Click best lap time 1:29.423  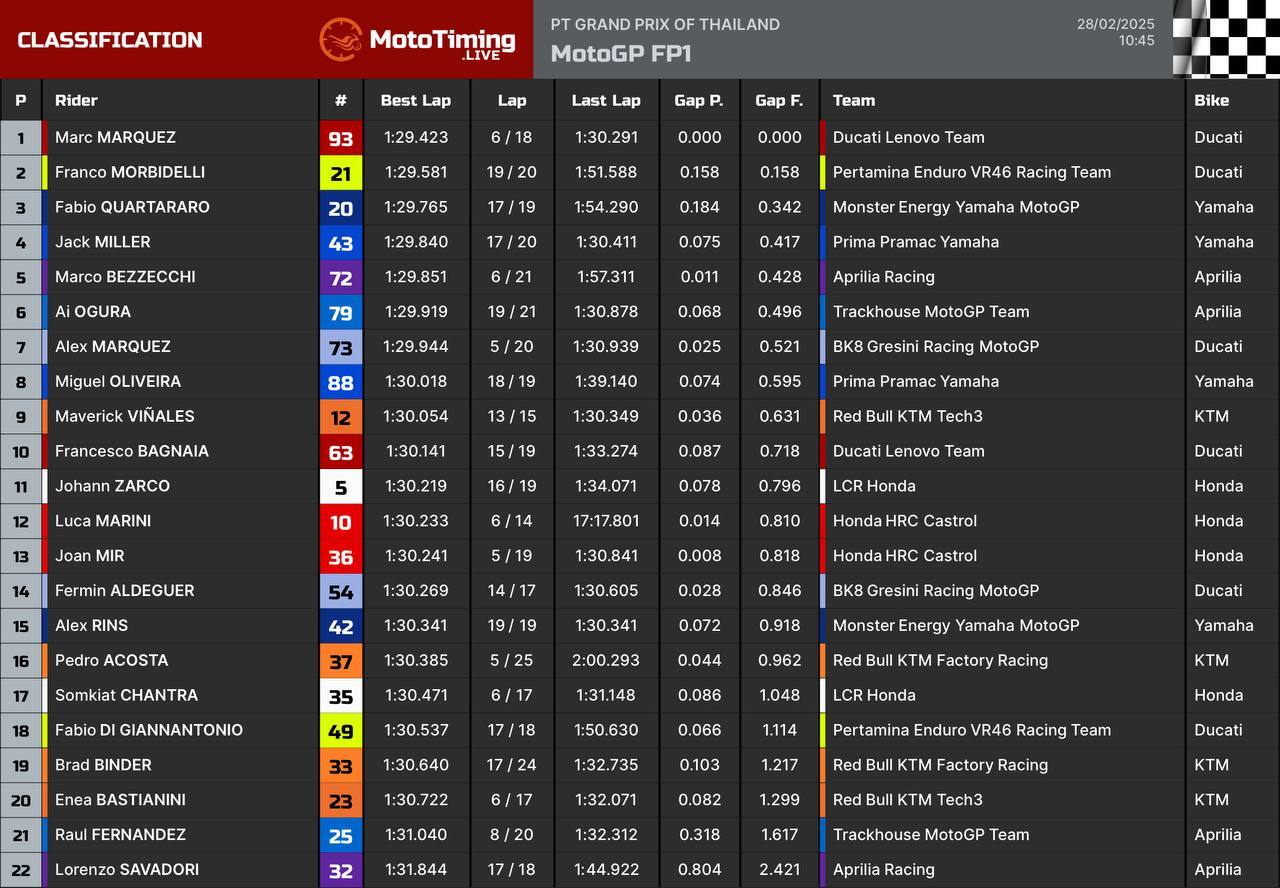click(416, 137)
